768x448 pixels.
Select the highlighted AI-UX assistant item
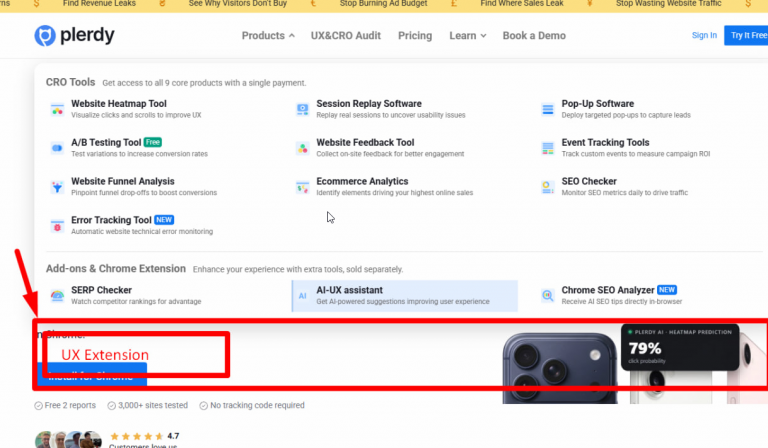pyautogui.click(x=405, y=296)
